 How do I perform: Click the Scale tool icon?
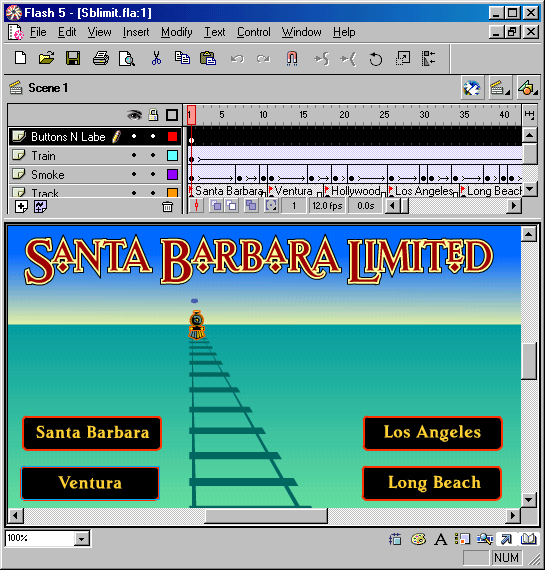[403, 58]
